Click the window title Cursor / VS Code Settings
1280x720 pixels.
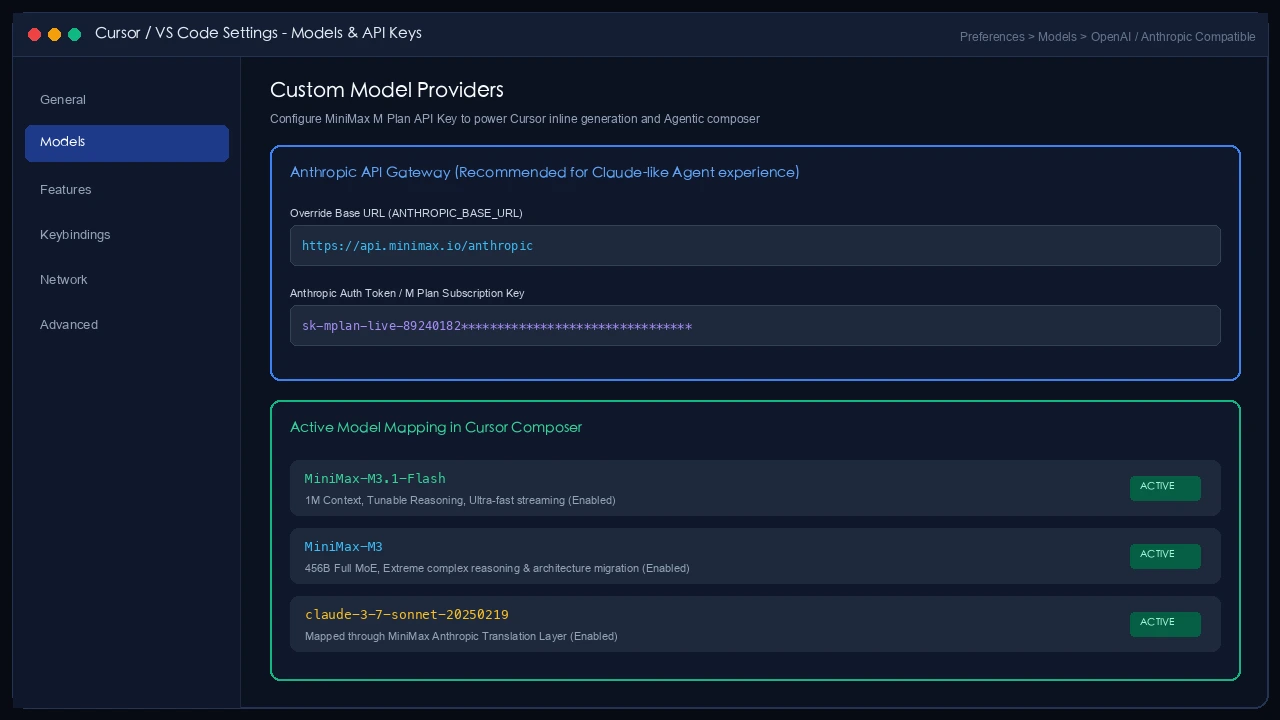[x=258, y=33]
